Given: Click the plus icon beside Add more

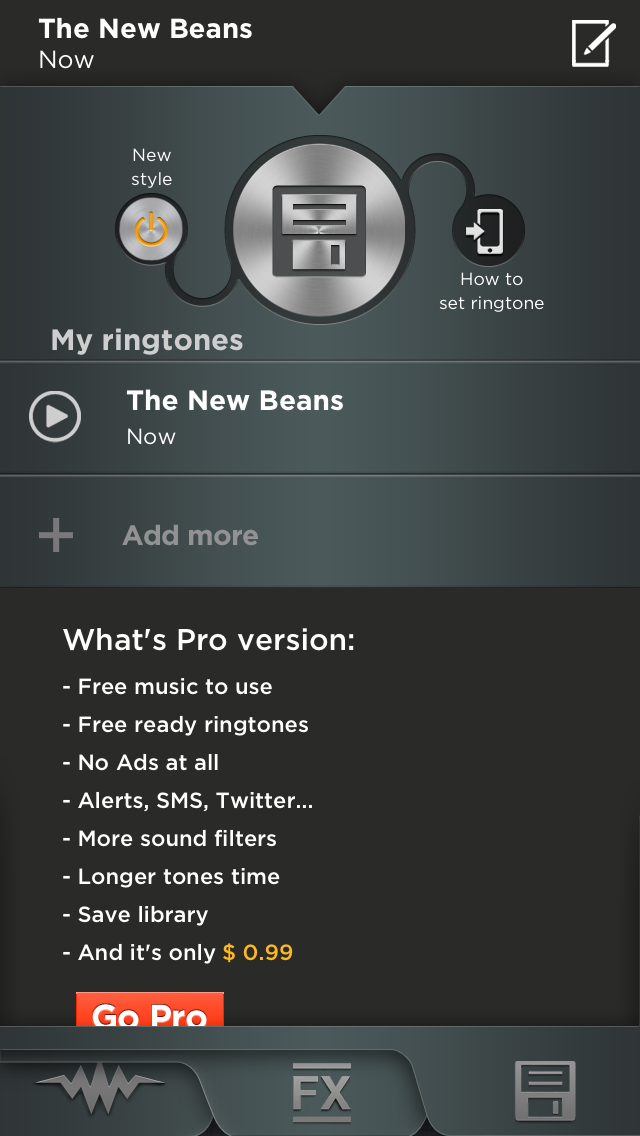Looking at the screenshot, I should (56, 535).
